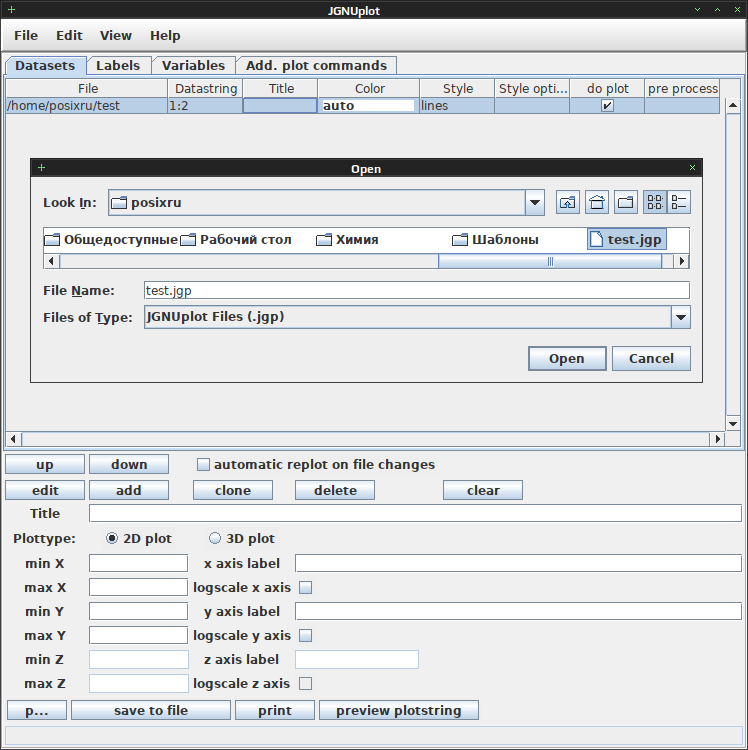Viewport: 748px width, 750px height.
Task: Cancel the Open file dialog
Action: 651,358
